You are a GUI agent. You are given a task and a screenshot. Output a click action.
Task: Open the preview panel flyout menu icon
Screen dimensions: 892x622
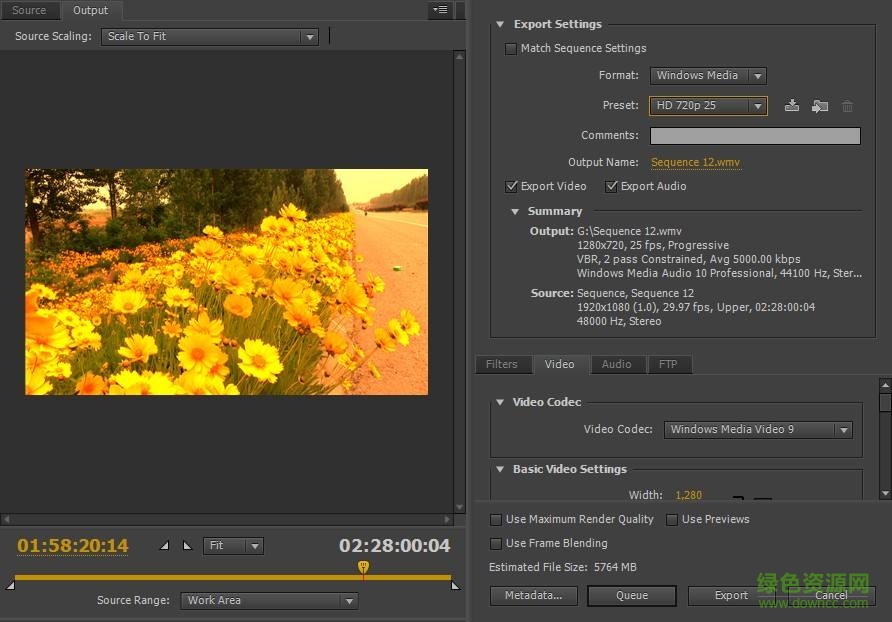tap(440, 10)
